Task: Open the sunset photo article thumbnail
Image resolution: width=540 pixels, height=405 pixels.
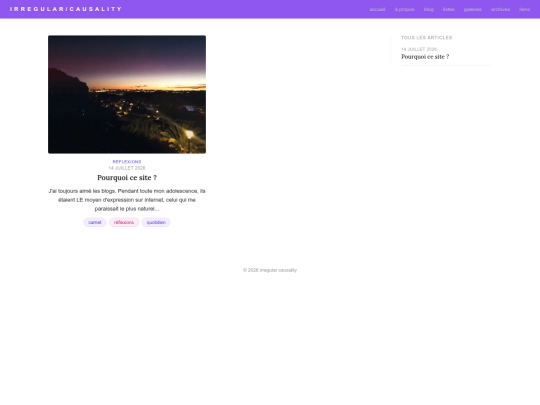Action: click(x=127, y=94)
